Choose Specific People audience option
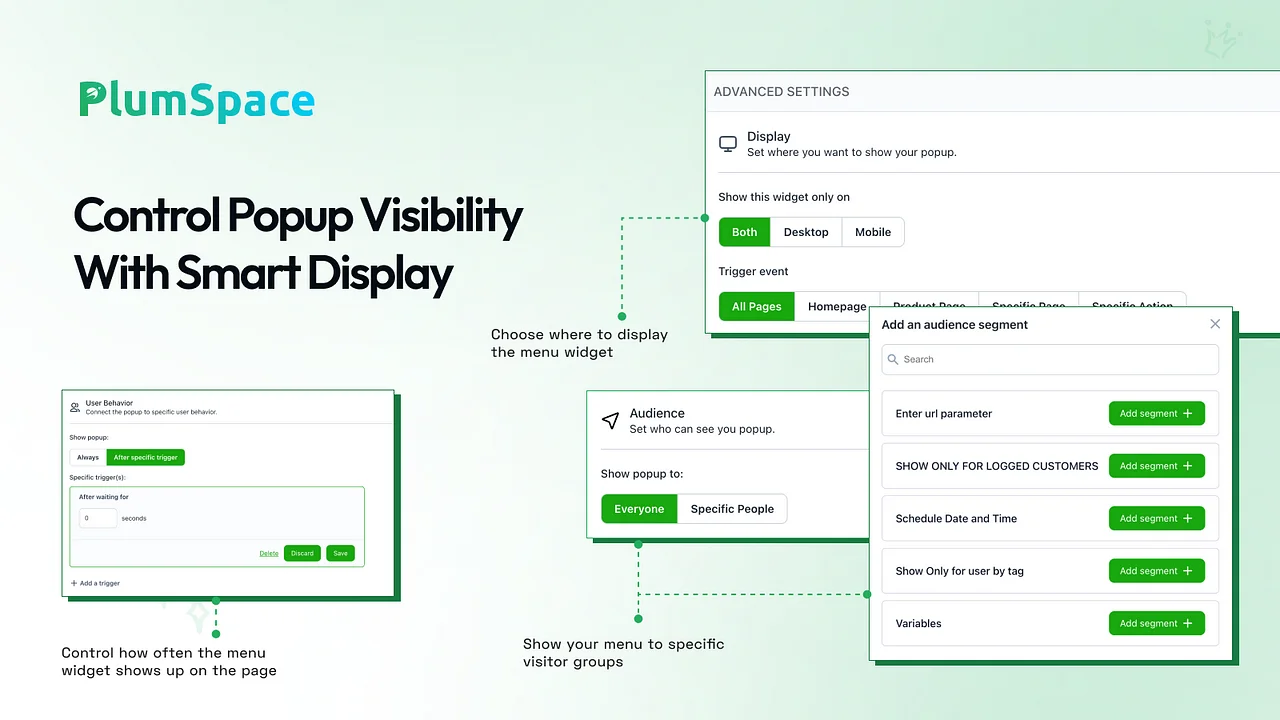1280x720 pixels. tap(732, 509)
